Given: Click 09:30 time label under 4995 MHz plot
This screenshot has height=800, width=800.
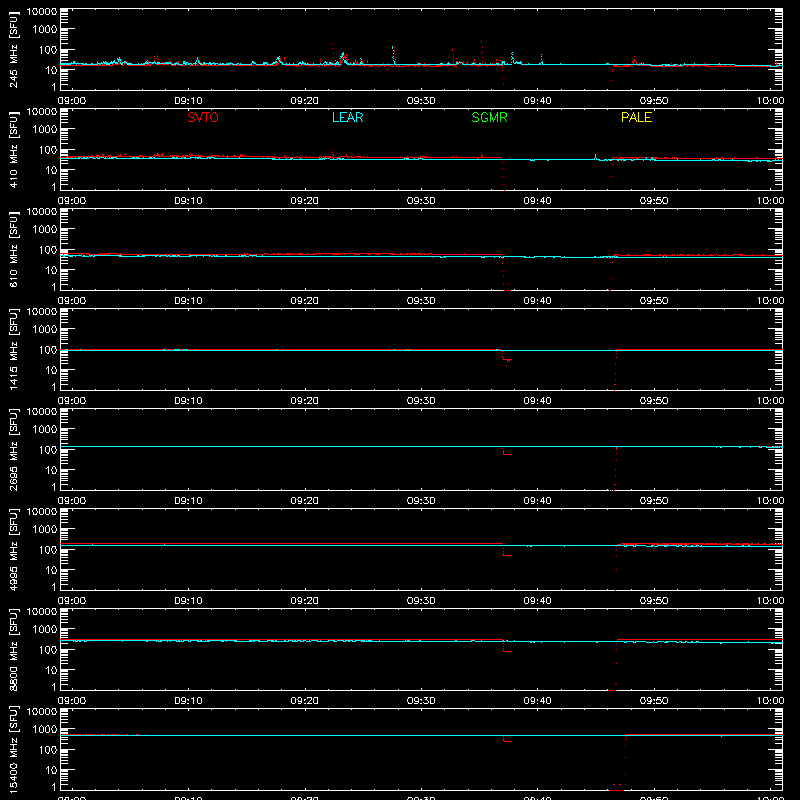Looking at the screenshot, I should click(421, 601).
